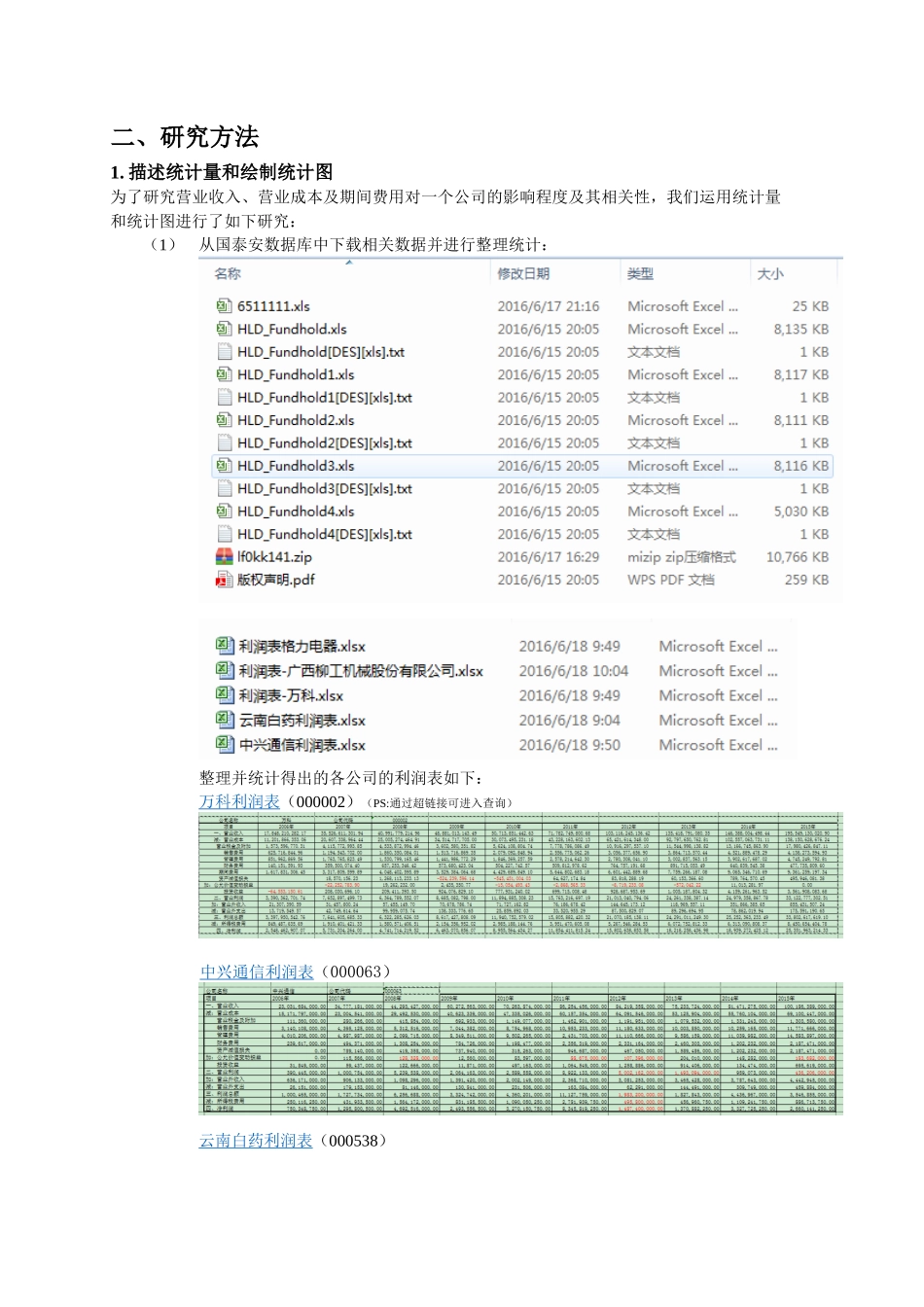
Task: Sort files by the 大小 column header
Action: (770, 274)
